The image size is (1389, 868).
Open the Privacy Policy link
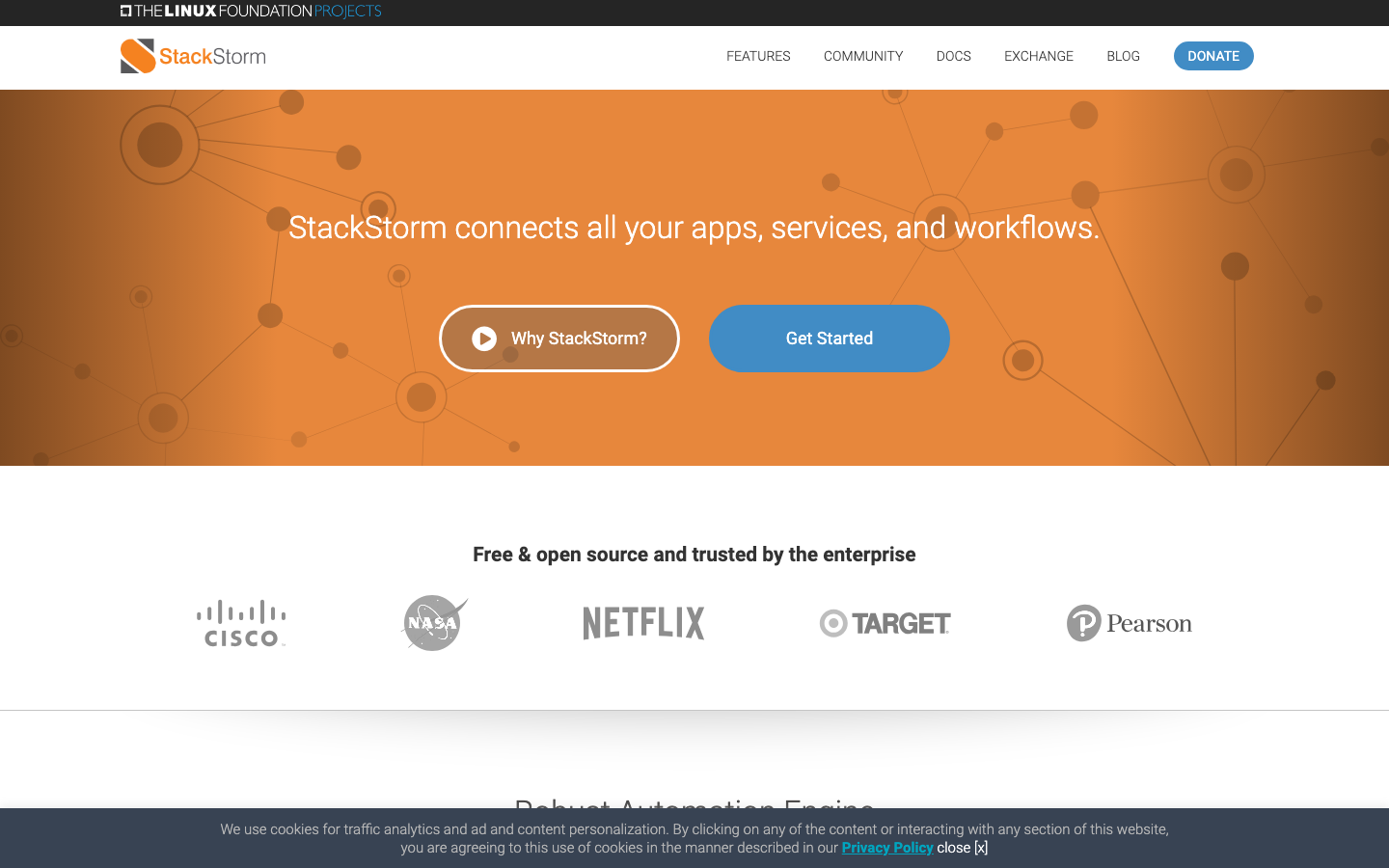click(x=886, y=847)
